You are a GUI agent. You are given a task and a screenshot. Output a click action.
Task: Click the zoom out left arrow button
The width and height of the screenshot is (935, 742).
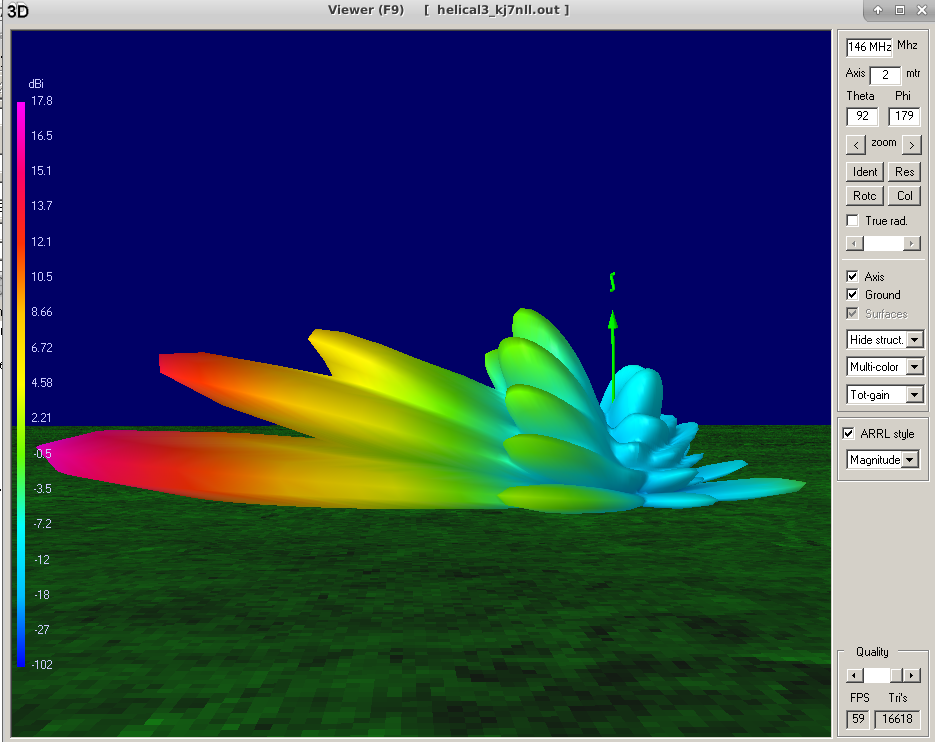tap(856, 145)
